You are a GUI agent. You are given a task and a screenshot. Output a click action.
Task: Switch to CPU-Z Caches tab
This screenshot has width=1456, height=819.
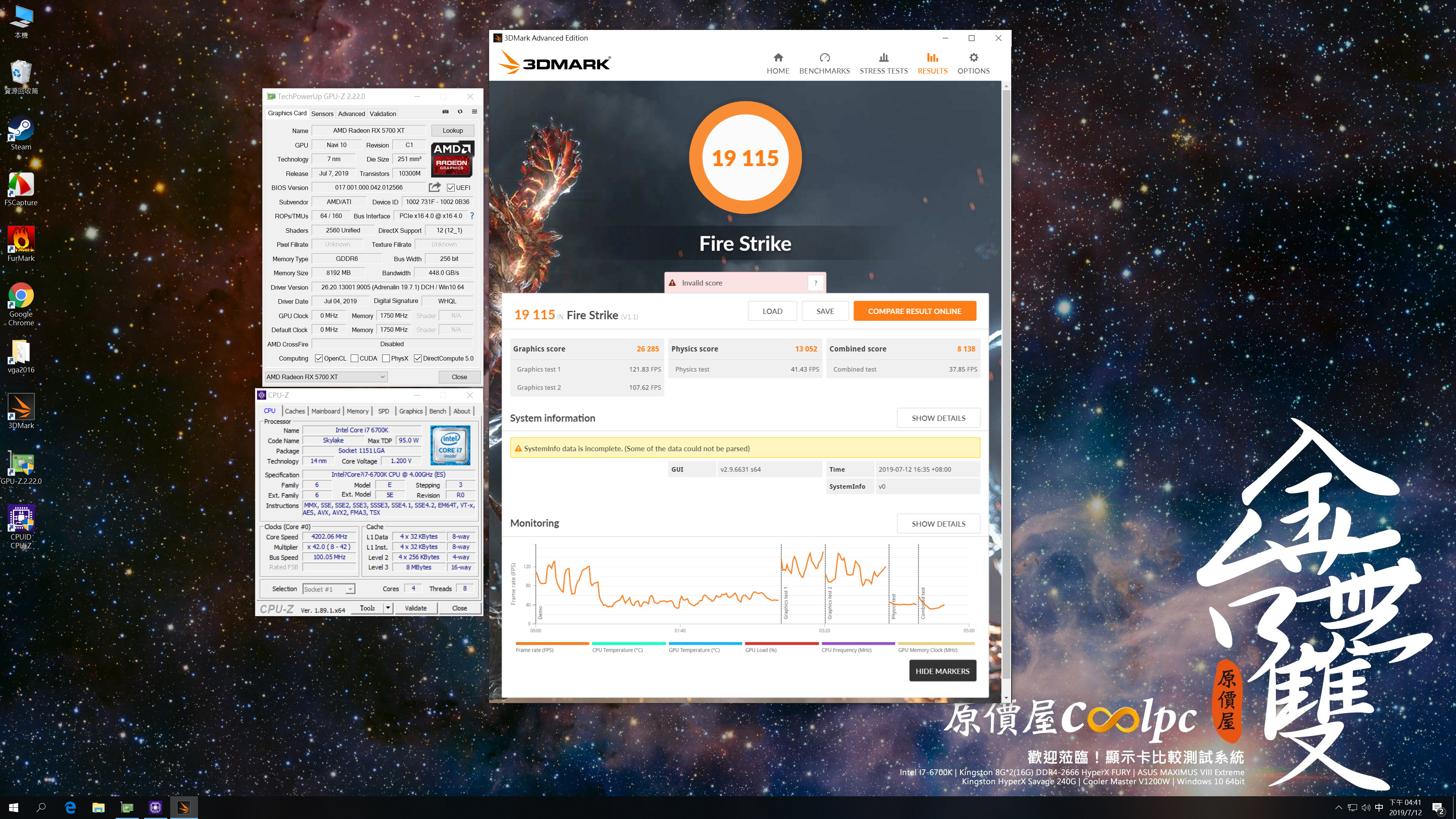tap(295, 411)
